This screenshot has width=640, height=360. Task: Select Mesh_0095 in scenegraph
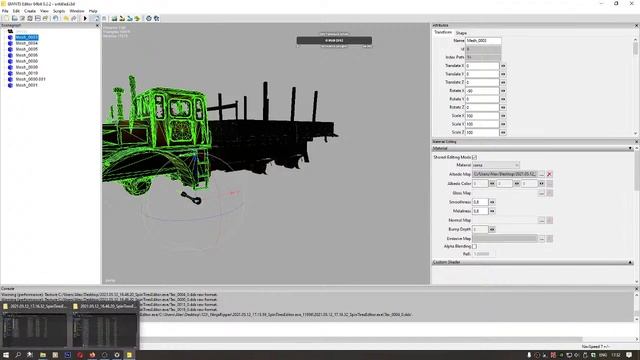27,49
